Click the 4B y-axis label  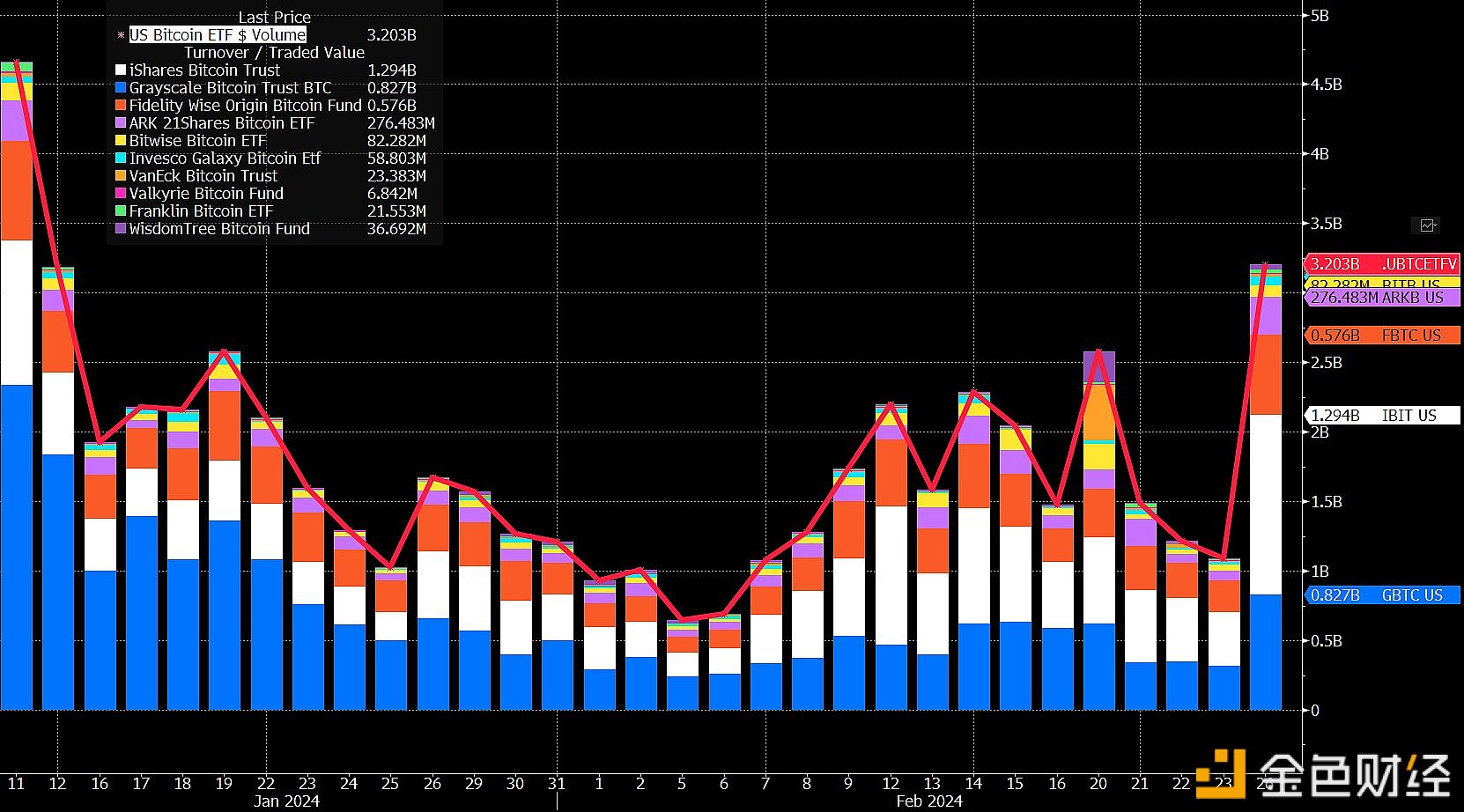click(x=1320, y=154)
